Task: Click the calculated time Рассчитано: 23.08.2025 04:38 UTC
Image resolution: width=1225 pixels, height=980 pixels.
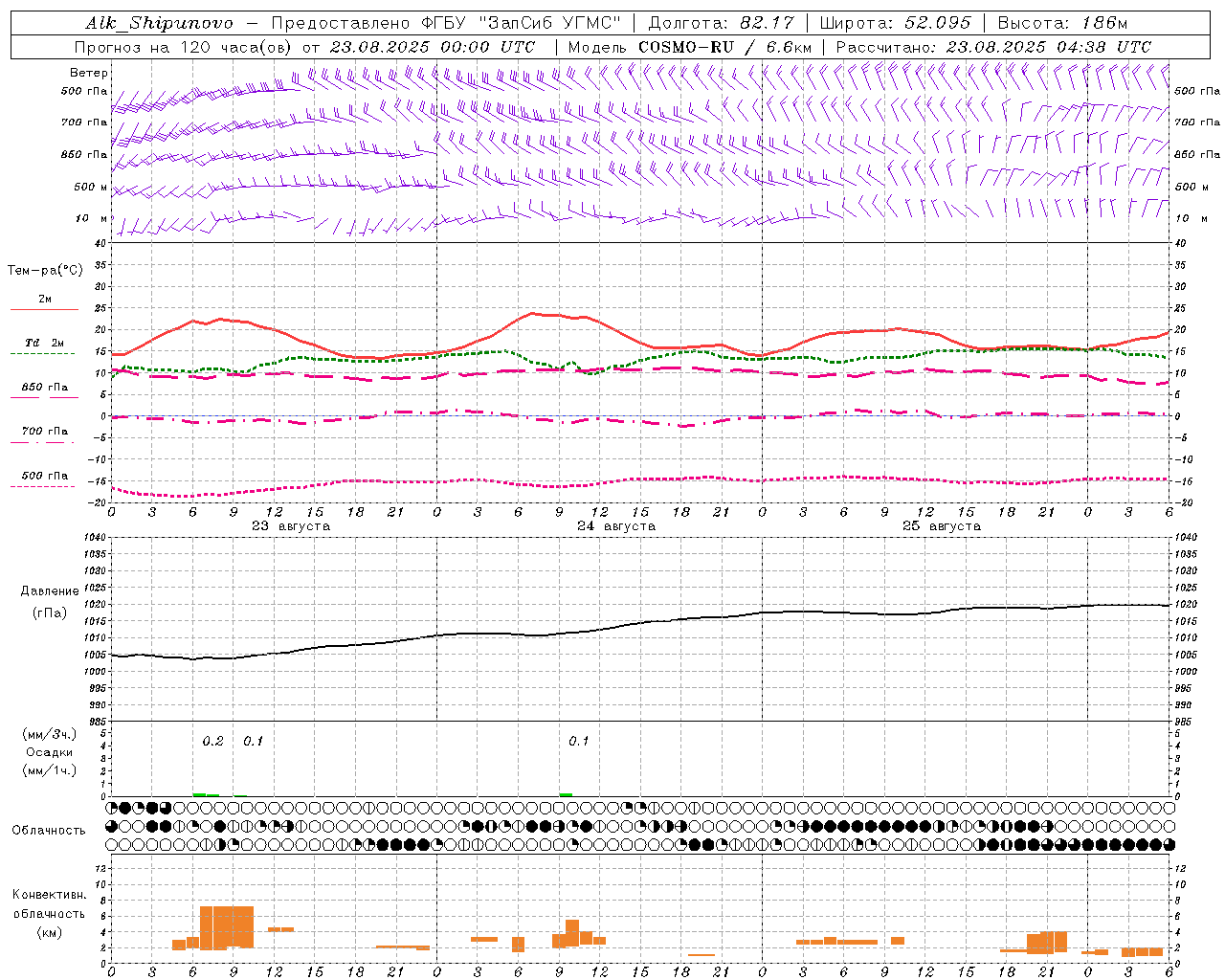Action: (993, 47)
